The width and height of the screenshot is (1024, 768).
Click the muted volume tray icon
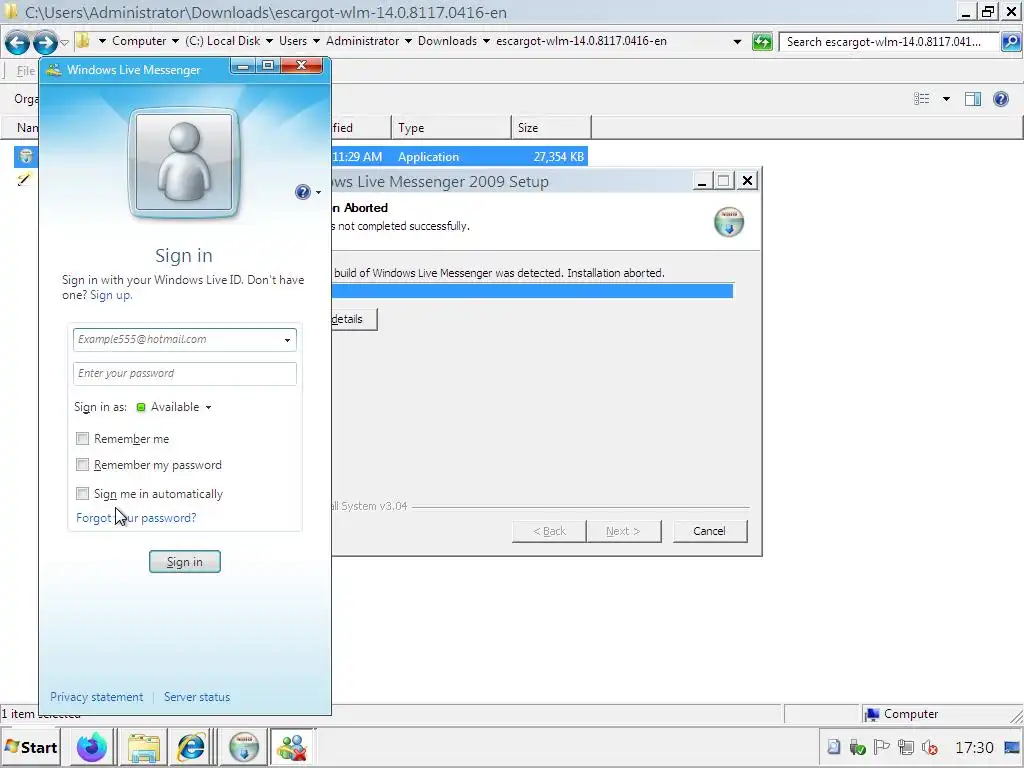click(929, 747)
